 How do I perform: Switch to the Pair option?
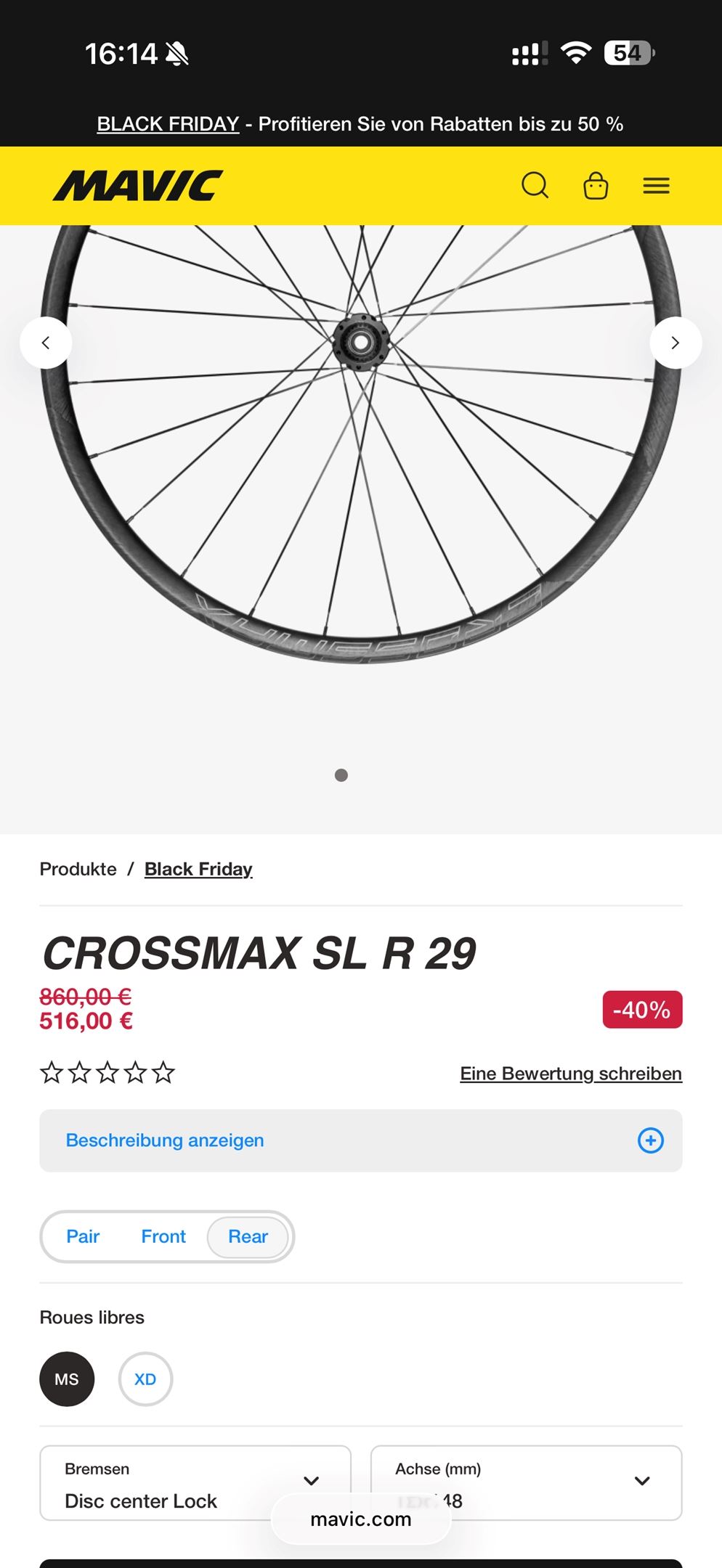pos(83,1236)
